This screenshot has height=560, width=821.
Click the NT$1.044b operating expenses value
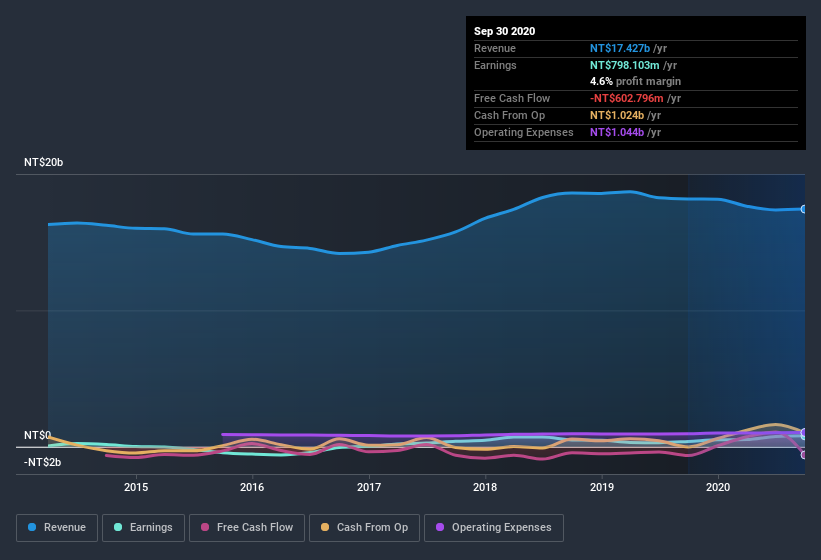click(x=617, y=132)
